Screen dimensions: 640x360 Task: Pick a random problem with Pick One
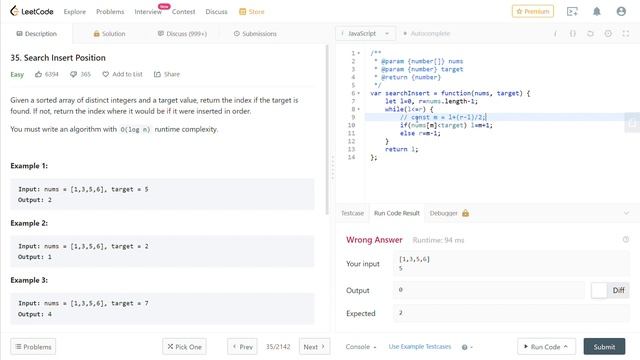point(184,347)
